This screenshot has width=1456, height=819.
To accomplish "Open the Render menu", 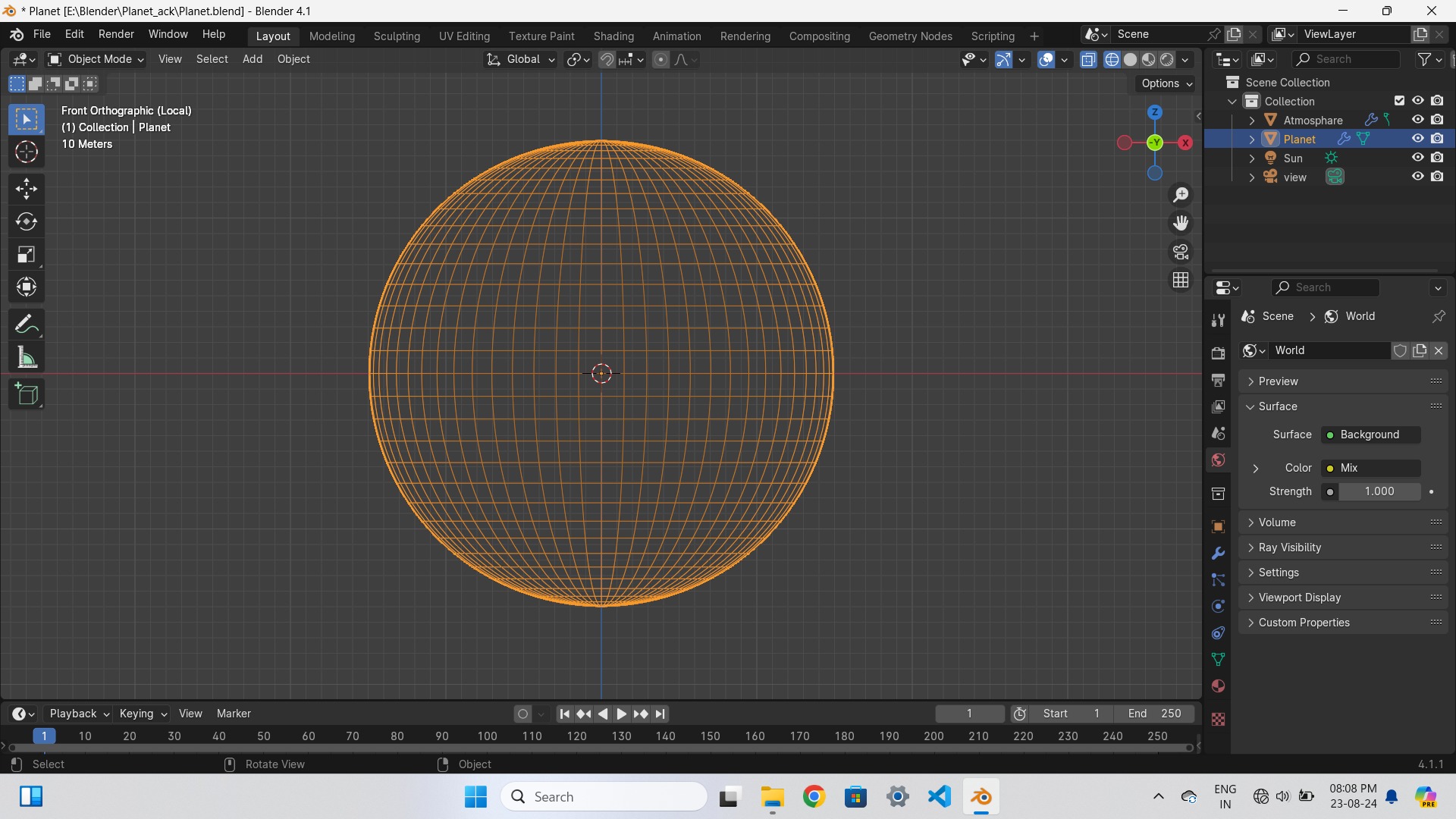I will (116, 34).
